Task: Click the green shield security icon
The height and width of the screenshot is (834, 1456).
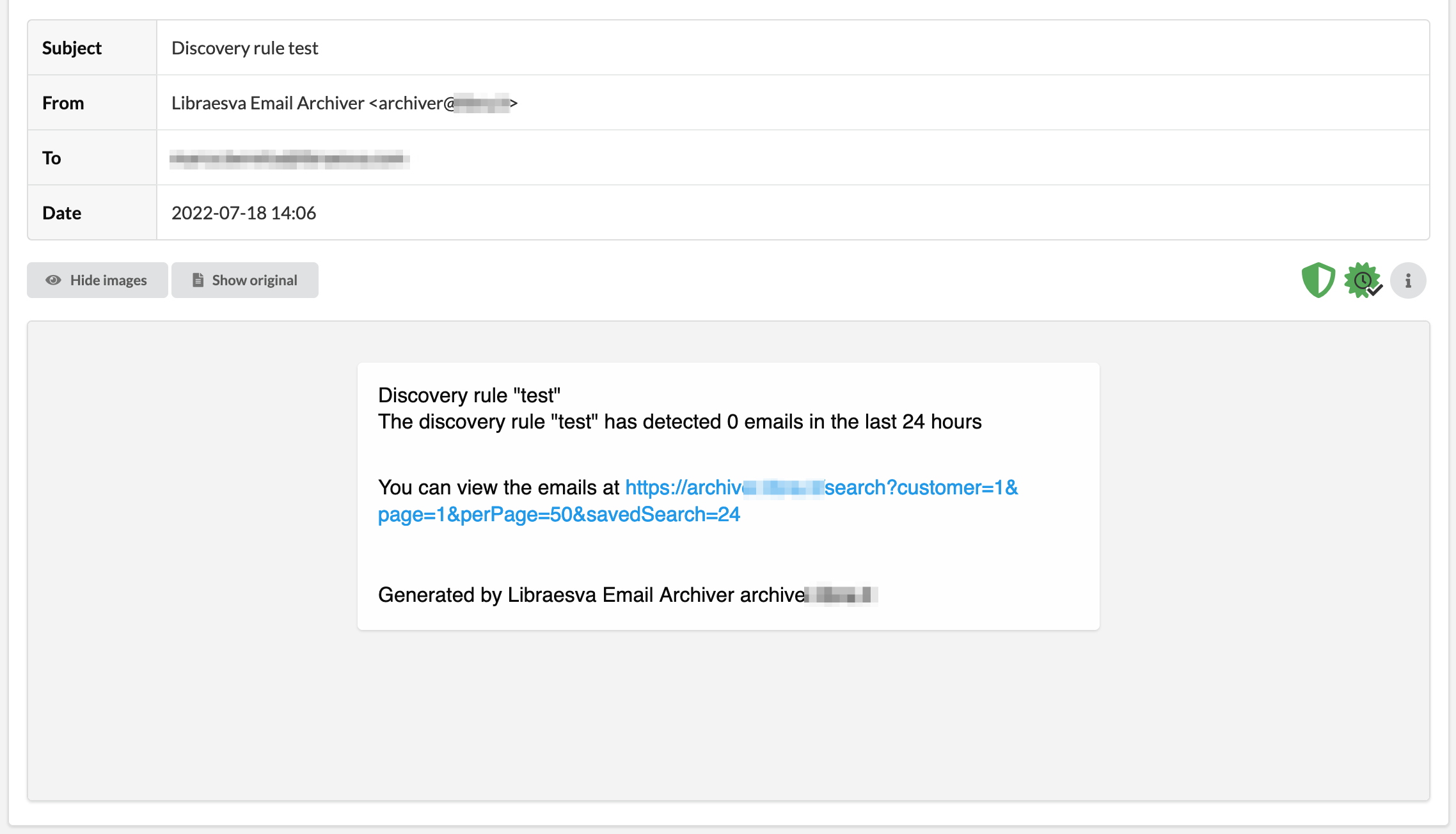Action: [1318, 280]
